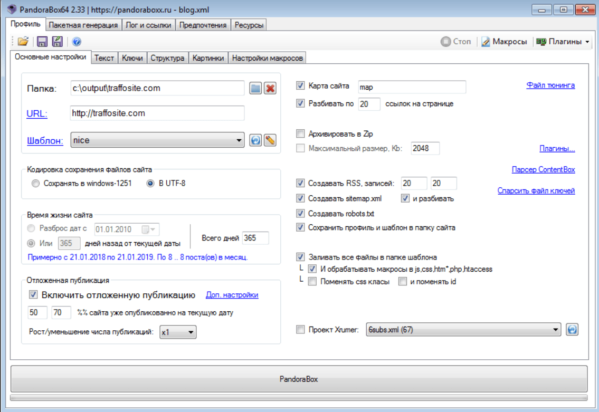Screen dimensions: 599x412
Task: Toggle Создавать robots.txt checkbox
Action: pyautogui.click(x=300, y=213)
